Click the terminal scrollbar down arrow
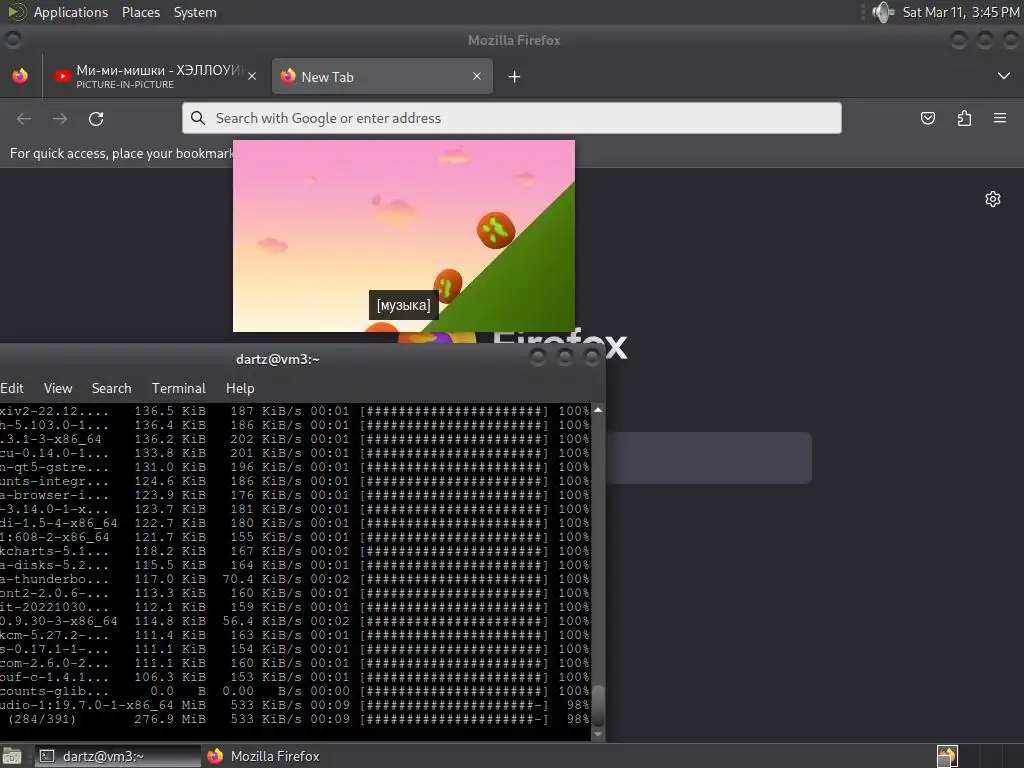 pyautogui.click(x=598, y=734)
